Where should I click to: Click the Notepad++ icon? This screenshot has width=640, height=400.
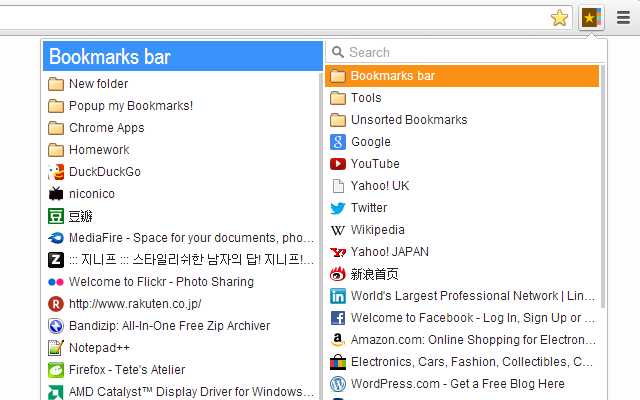click(56, 348)
